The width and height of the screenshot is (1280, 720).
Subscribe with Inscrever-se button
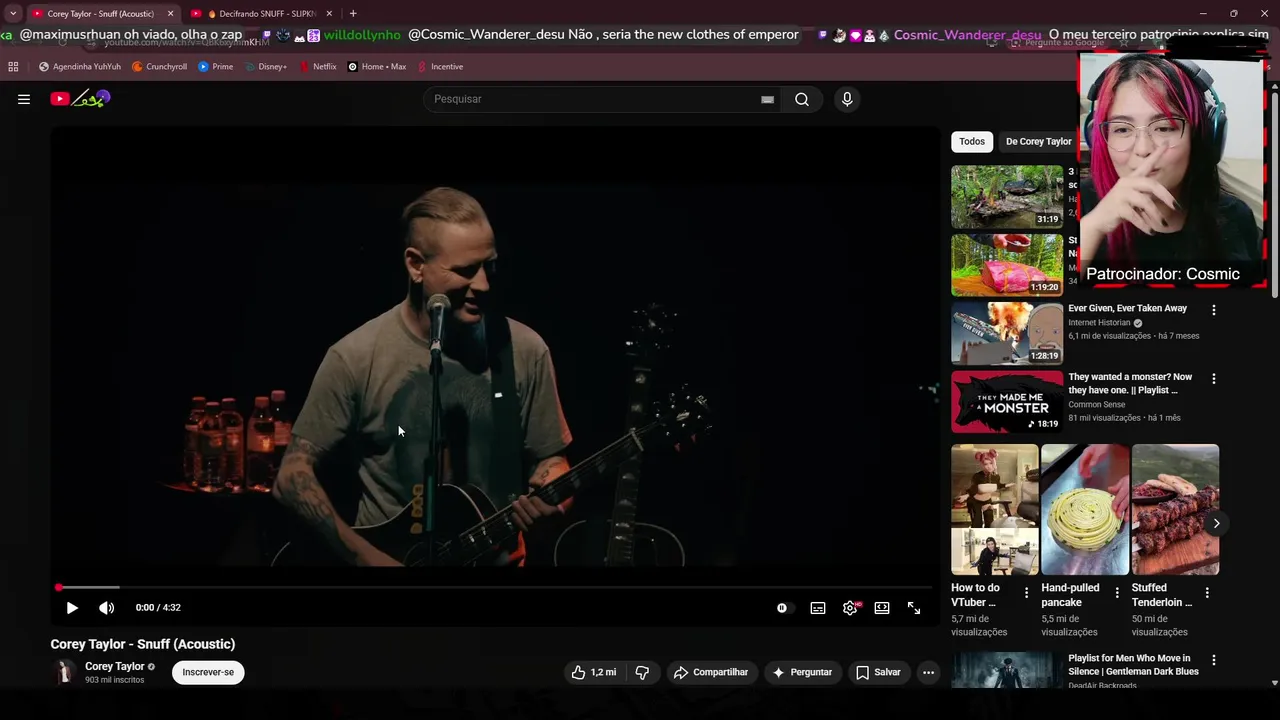coord(208,672)
